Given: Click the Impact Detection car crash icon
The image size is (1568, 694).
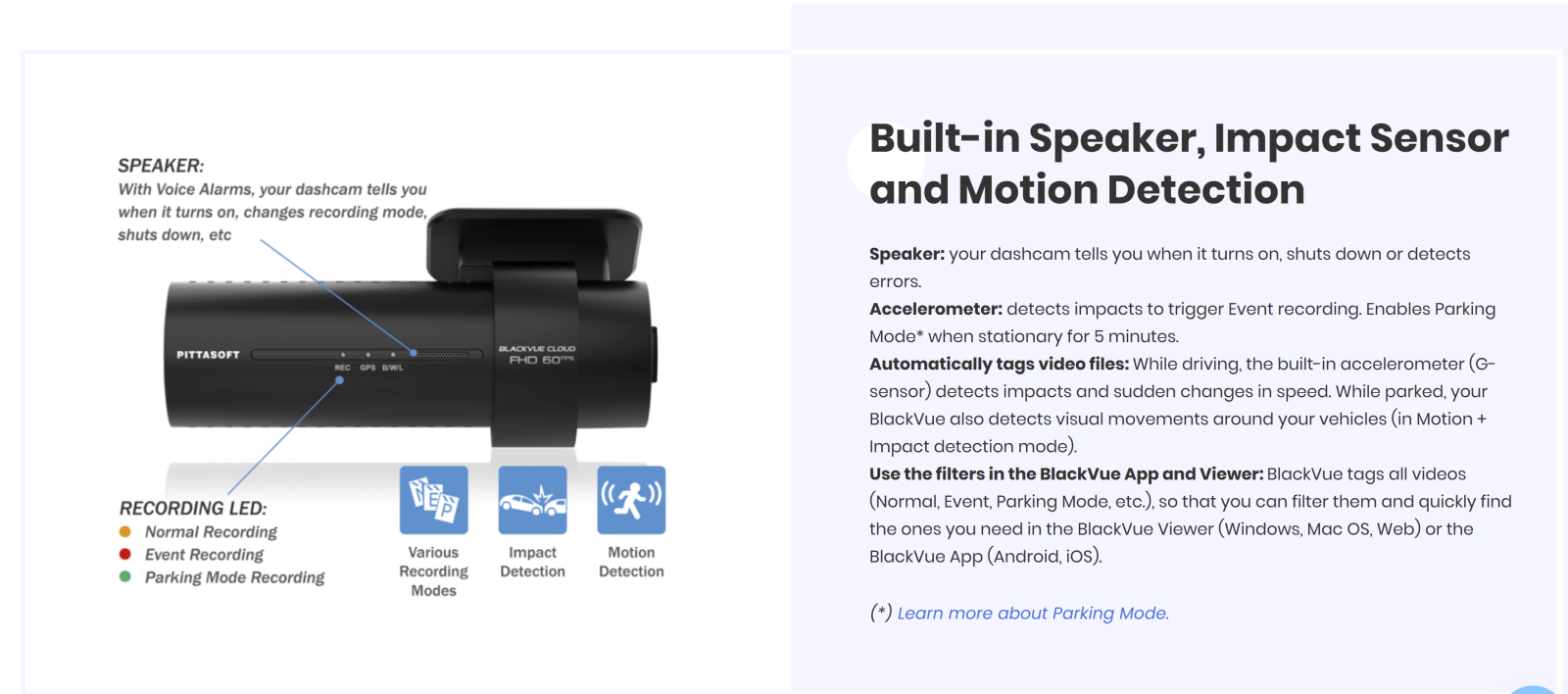Looking at the screenshot, I should tap(533, 500).
